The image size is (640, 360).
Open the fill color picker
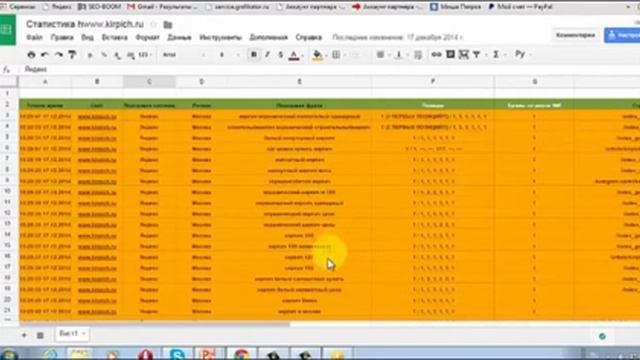click(x=317, y=55)
